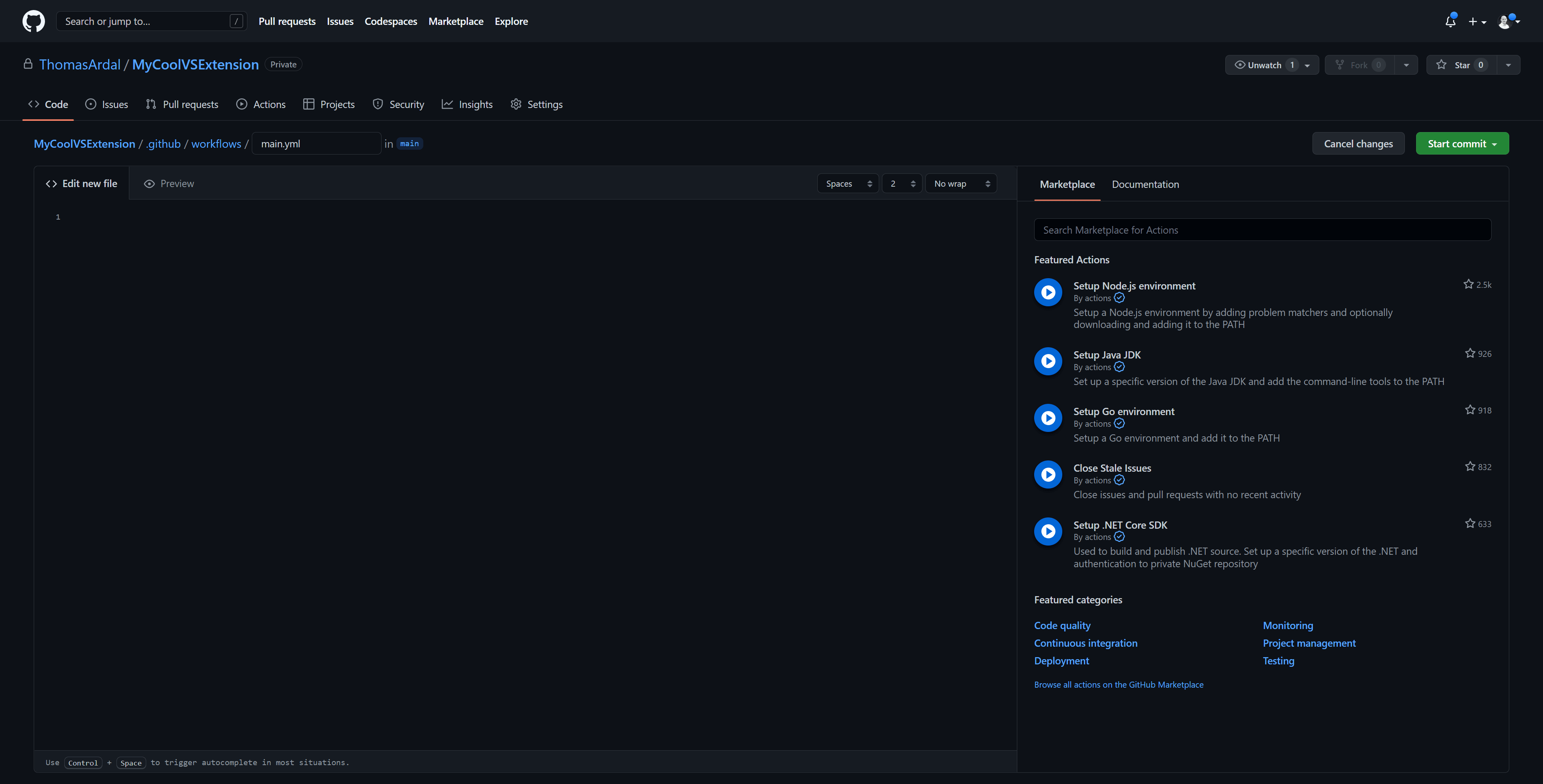The image size is (1543, 784).
Task: Click the Settings tab icon
Action: coord(516,104)
